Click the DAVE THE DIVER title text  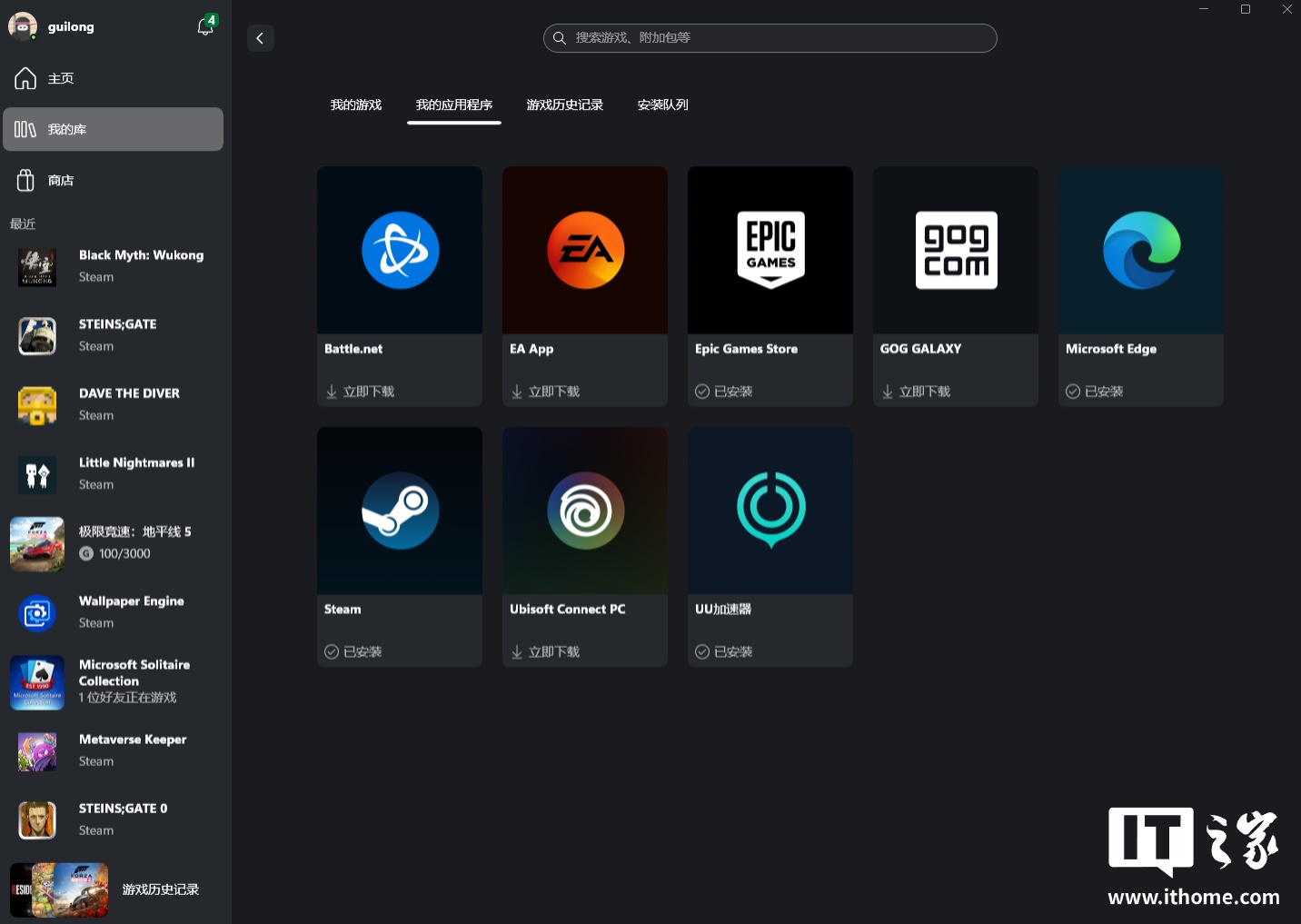[x=130, y=393]
